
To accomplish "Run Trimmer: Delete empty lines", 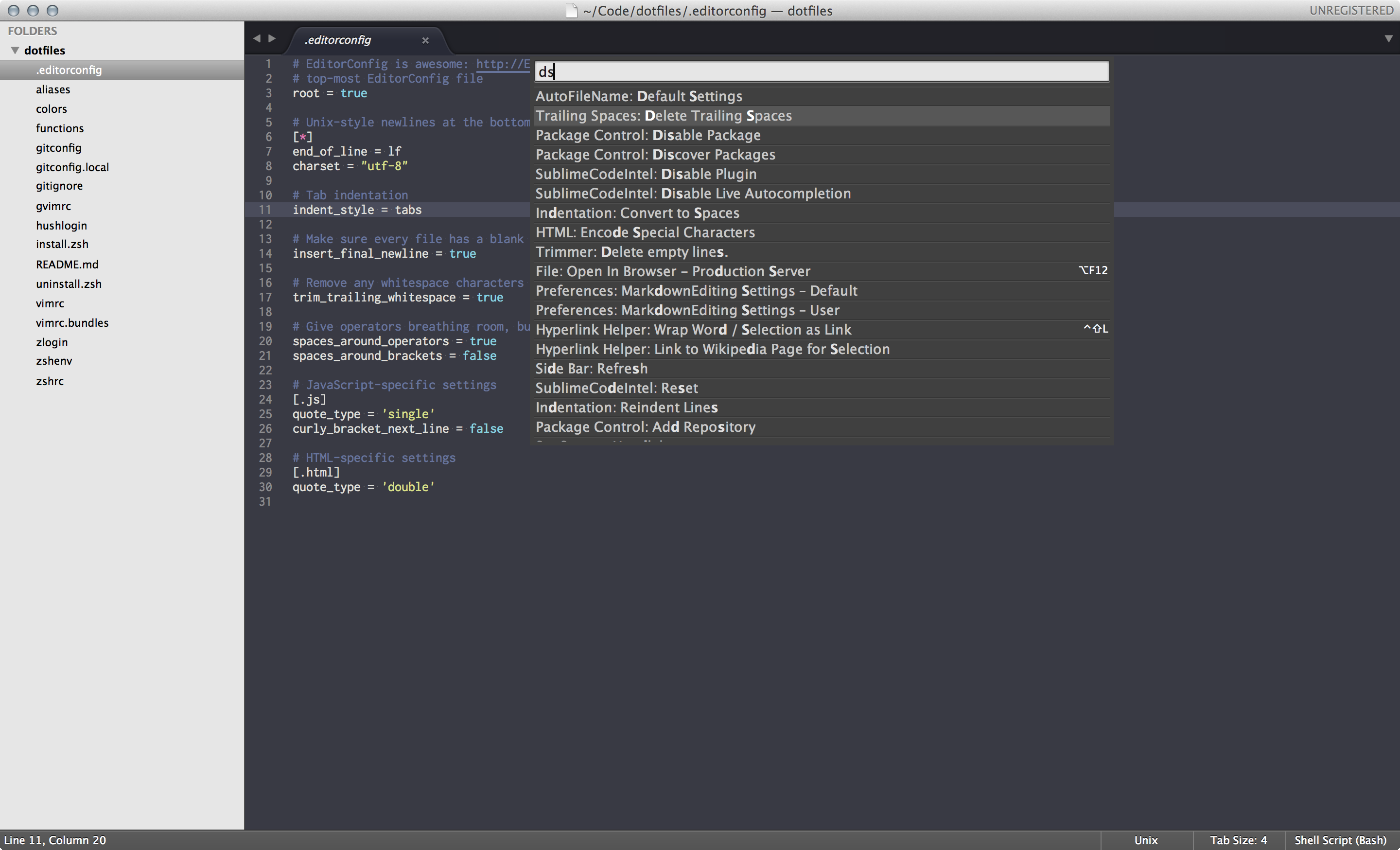I will point(822,252).
